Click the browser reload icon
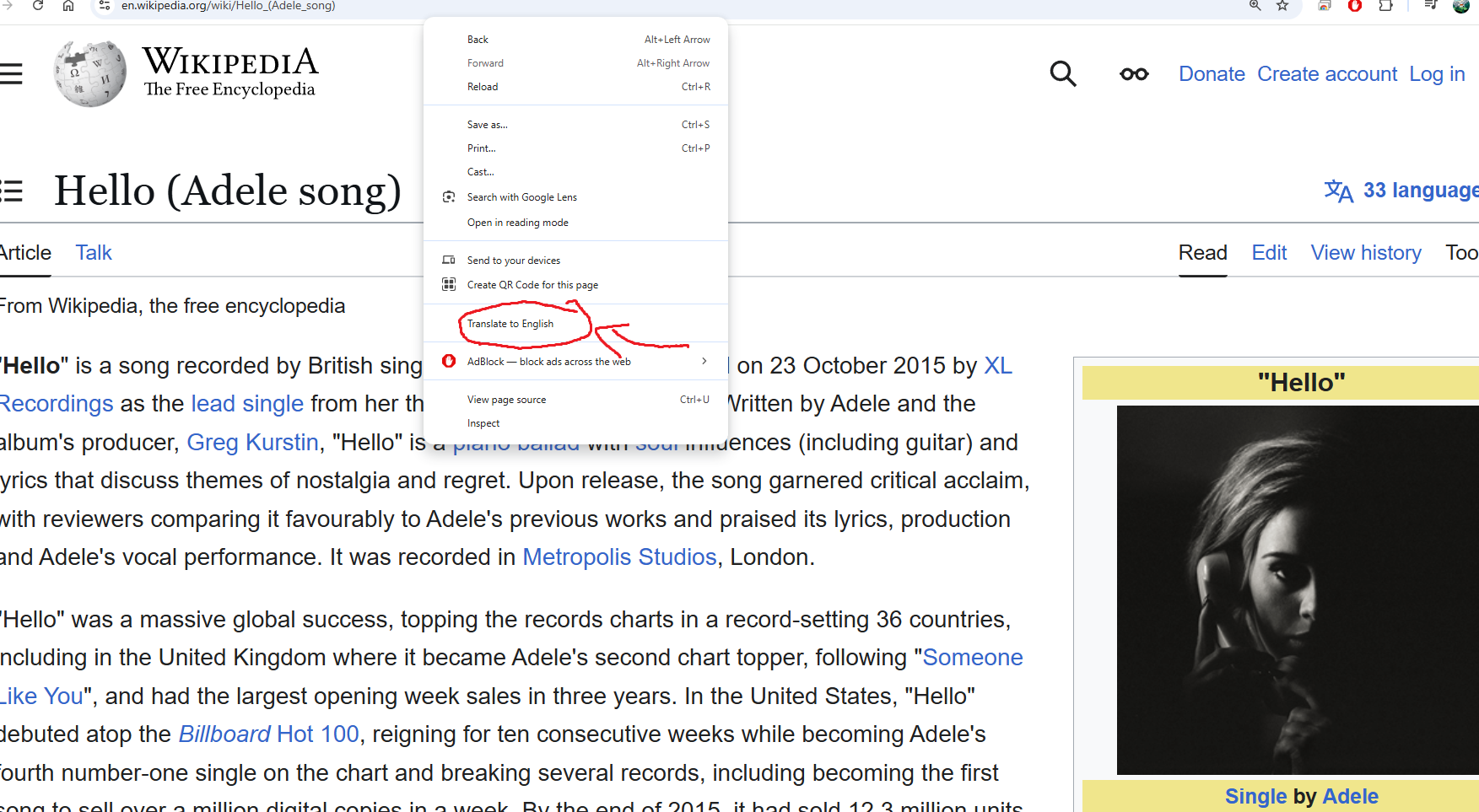 [x=38, y=5]
